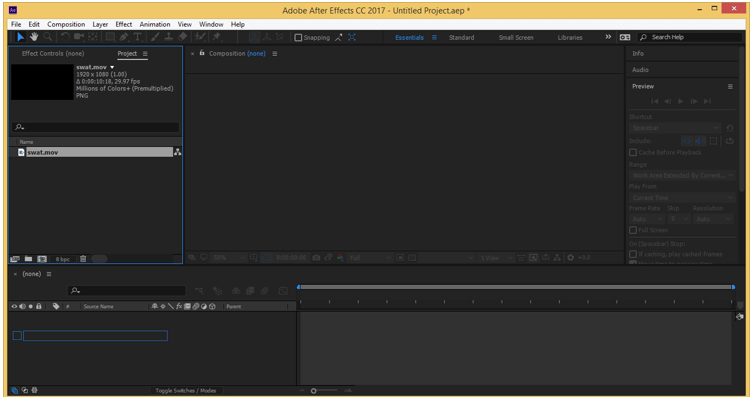Delete selected project item with trash icon
This screenshot has width=752, height=401.
pos(83,259)
